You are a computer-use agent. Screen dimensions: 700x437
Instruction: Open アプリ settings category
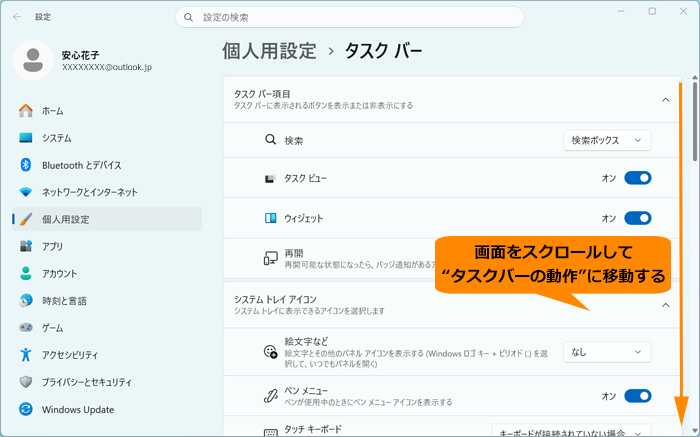click(x=107, y=246)
